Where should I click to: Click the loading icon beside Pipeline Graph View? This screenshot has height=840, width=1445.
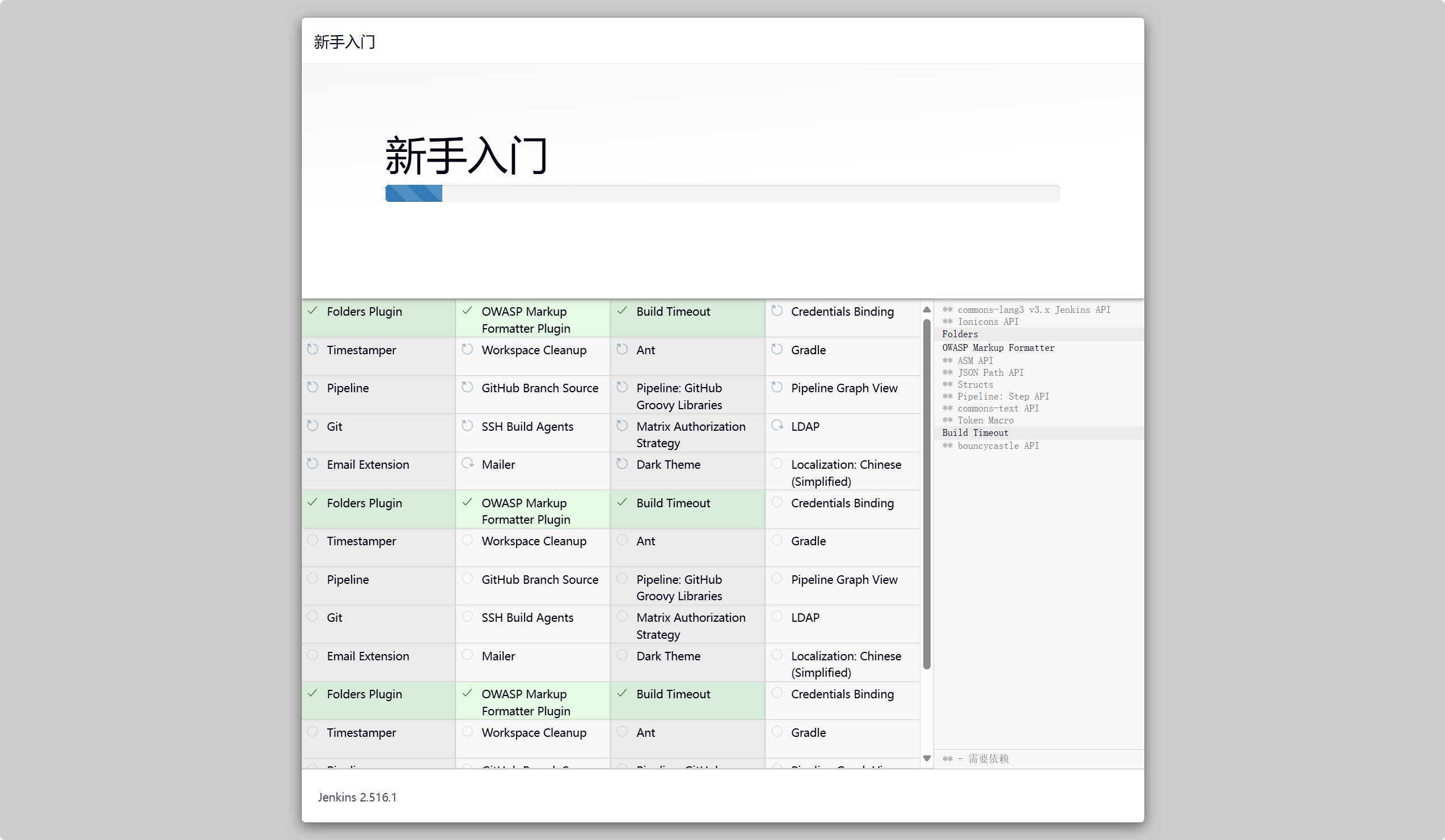(777, 387)
